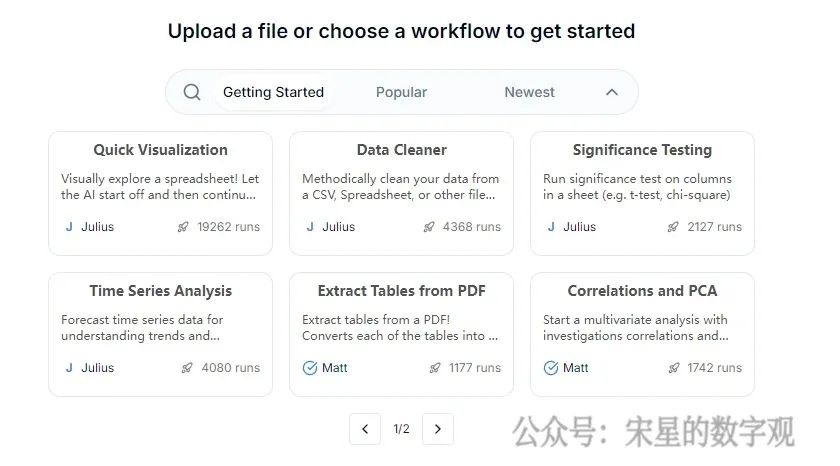Click the Julius logo on Significance Testing card
The width and height of the screenshot is (840, 466).
pos(551,227)
